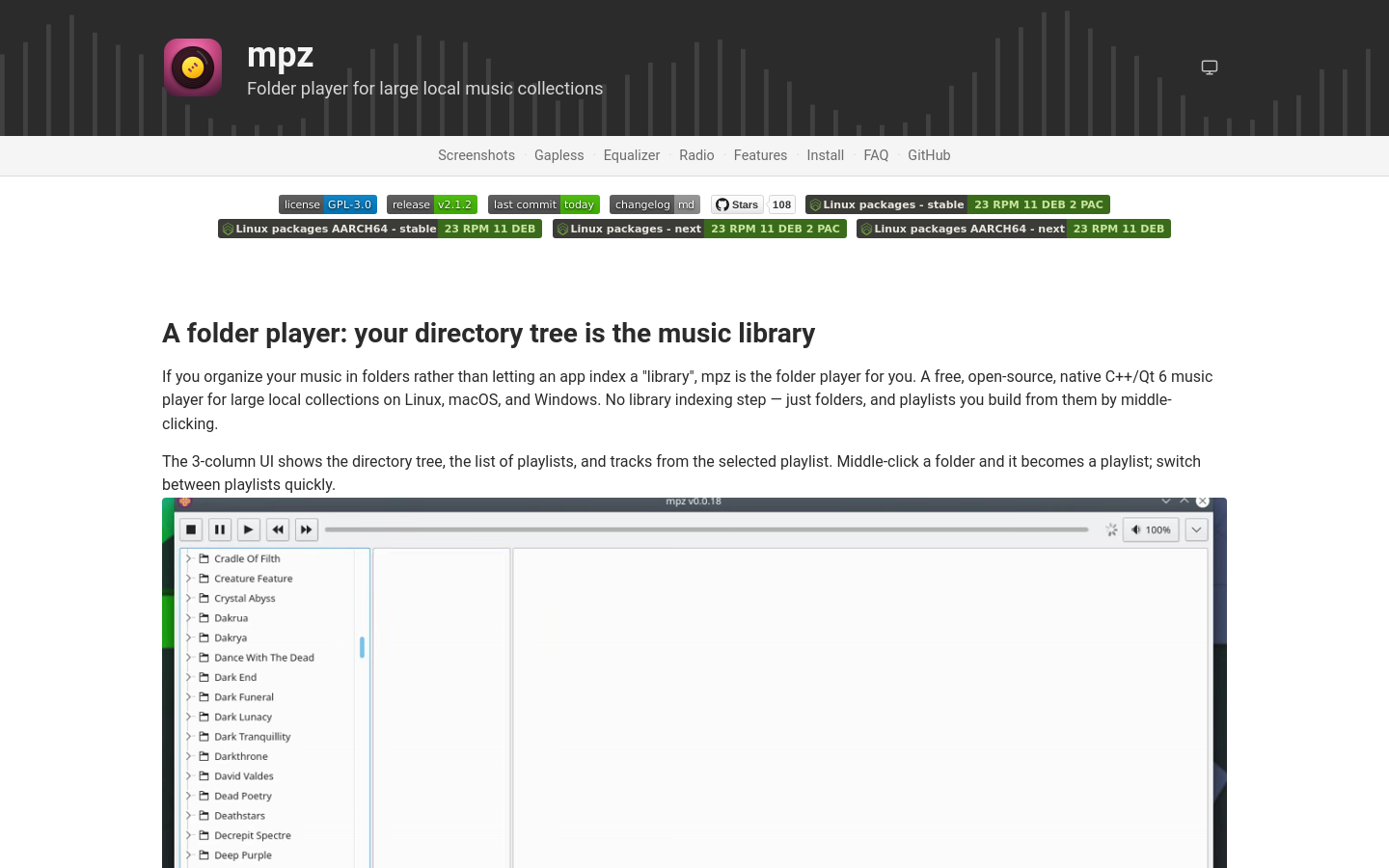Select the Dark Lunacy folder icon
Image resolution: width=1389 pixels, height=868 pixels.
click(x=204, y=717)
